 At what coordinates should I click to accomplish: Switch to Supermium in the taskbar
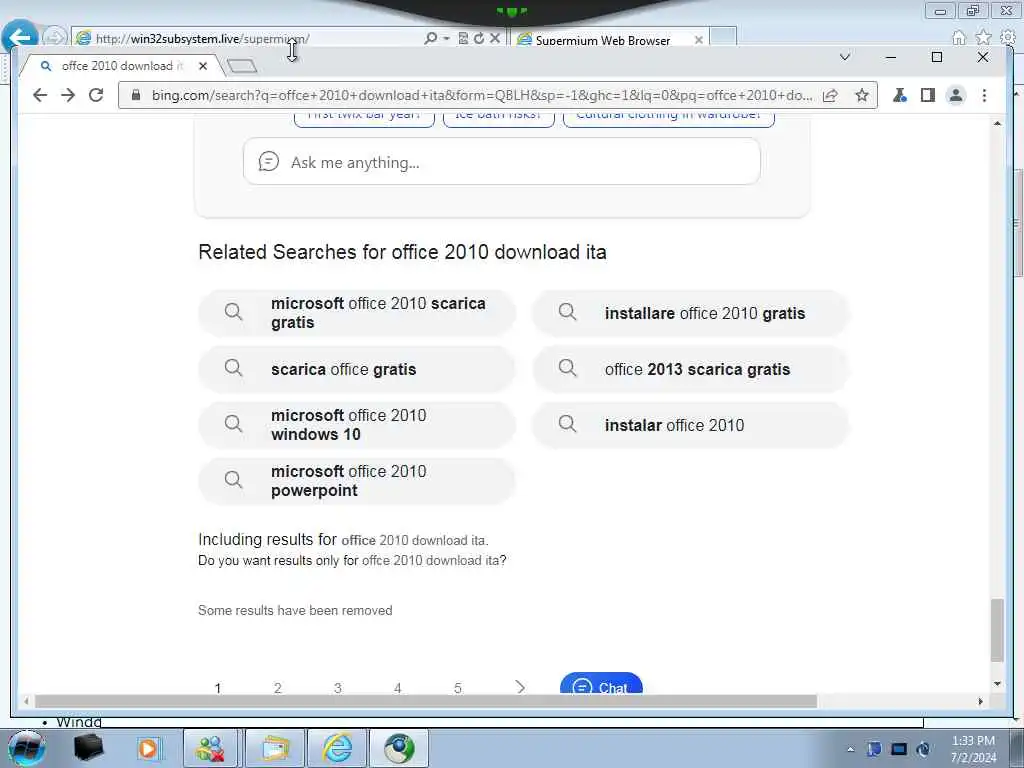(399, 748)
